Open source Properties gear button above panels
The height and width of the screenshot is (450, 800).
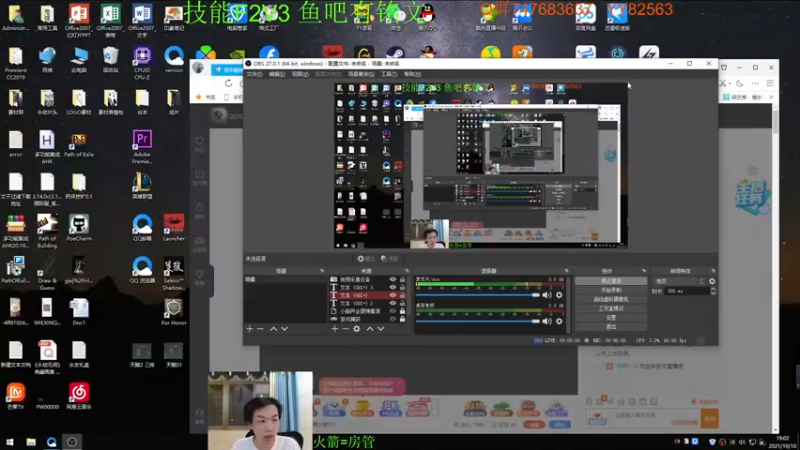coord(365,259)
